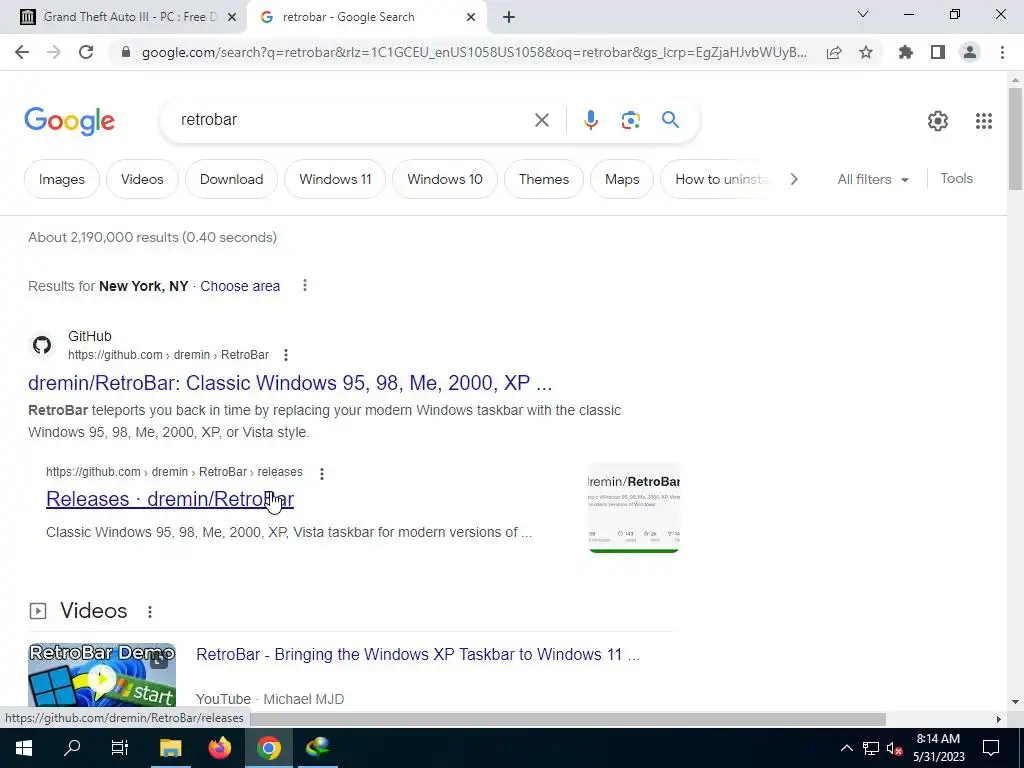Viewport: 1024px width, 768px height.
Task: Expand the All filters dropdown
Action: point(873,179)
